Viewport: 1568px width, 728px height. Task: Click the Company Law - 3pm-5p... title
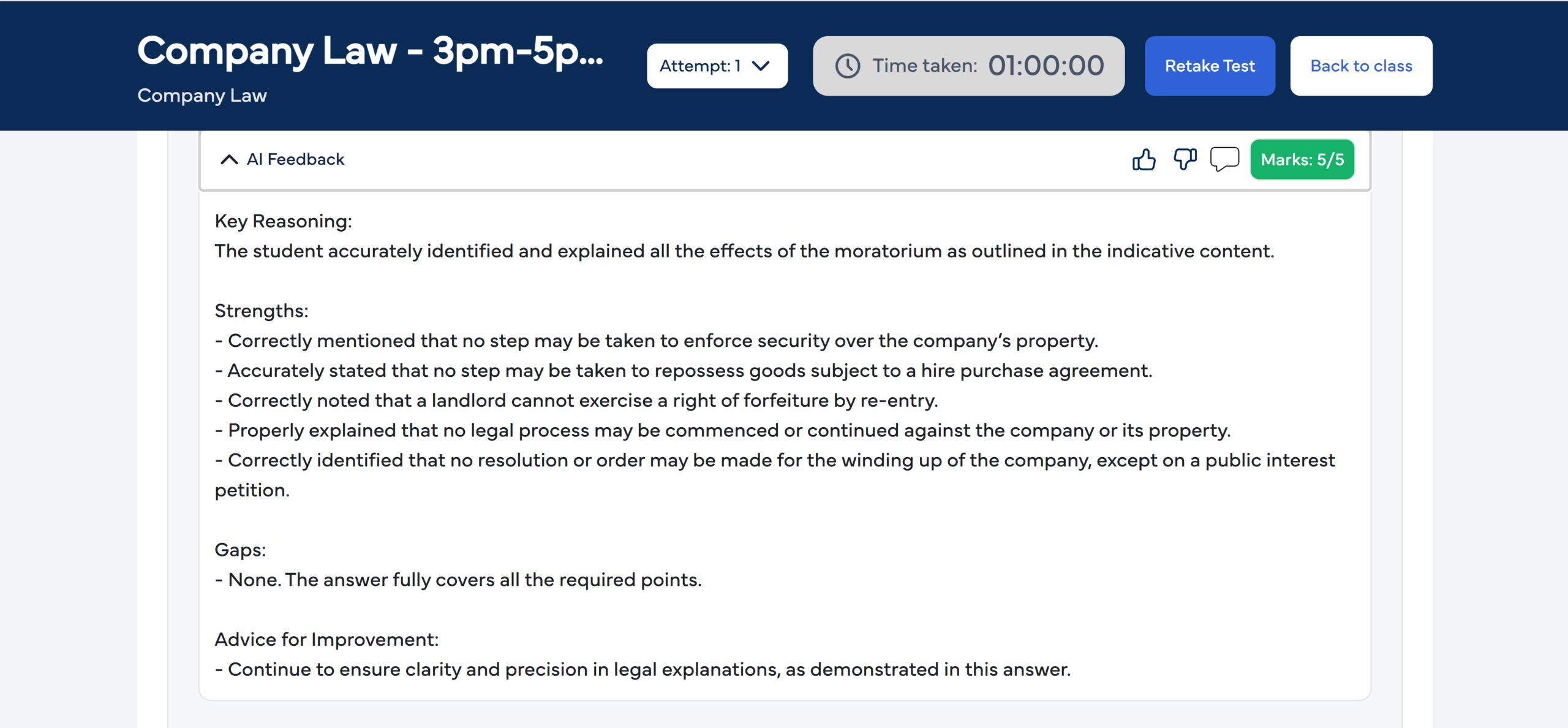(x=370, y=51)
